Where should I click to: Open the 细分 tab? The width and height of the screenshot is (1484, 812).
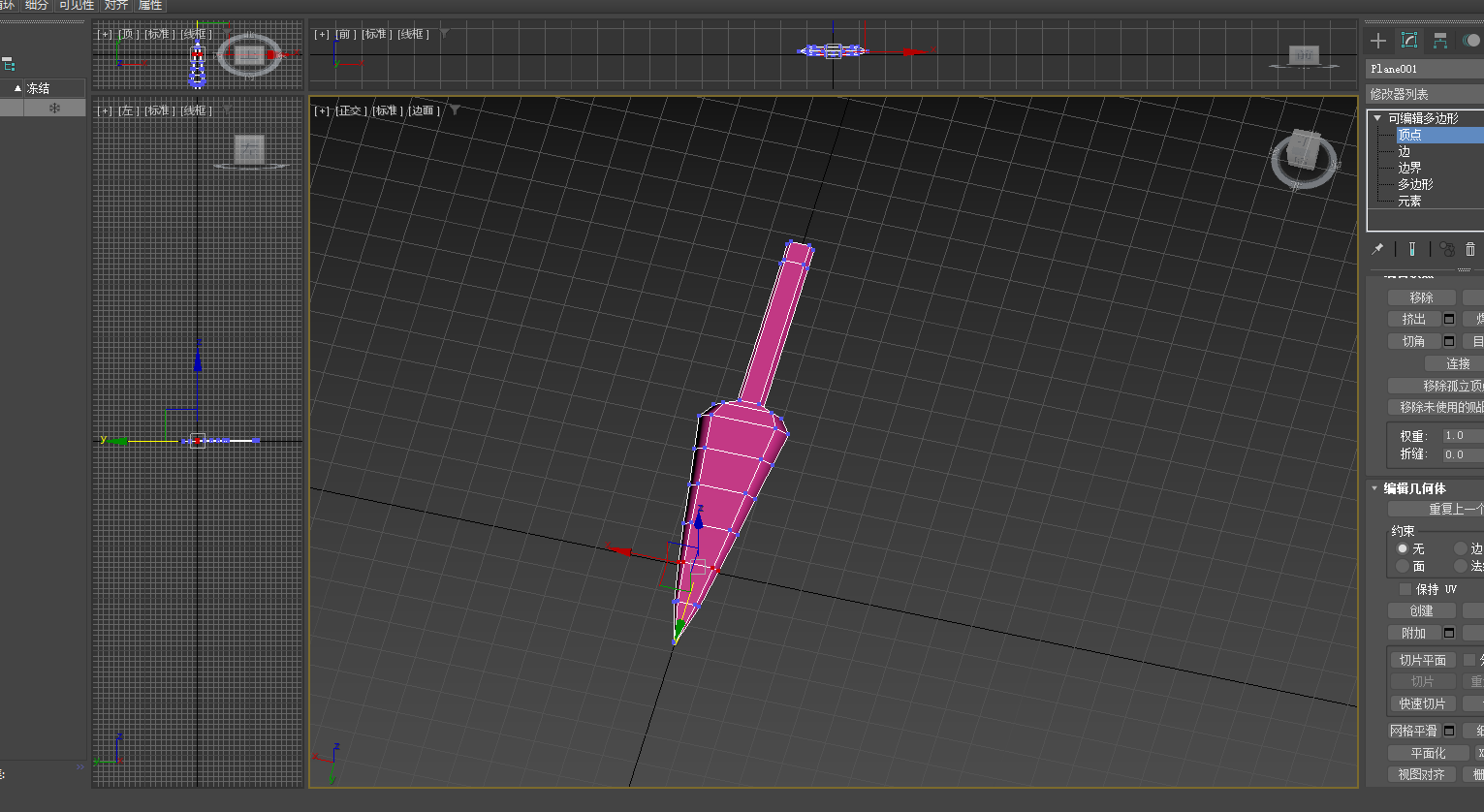pos(36,5)
